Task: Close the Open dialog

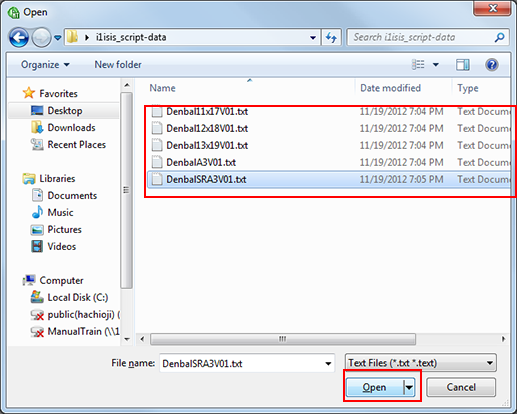Action: point(492,8)
